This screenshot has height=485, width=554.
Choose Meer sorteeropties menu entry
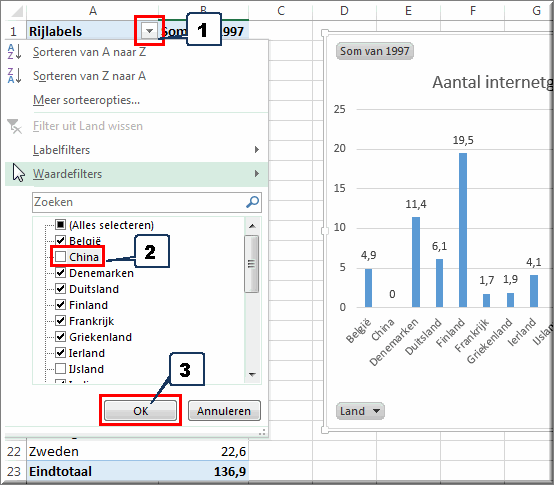[87, 100]
